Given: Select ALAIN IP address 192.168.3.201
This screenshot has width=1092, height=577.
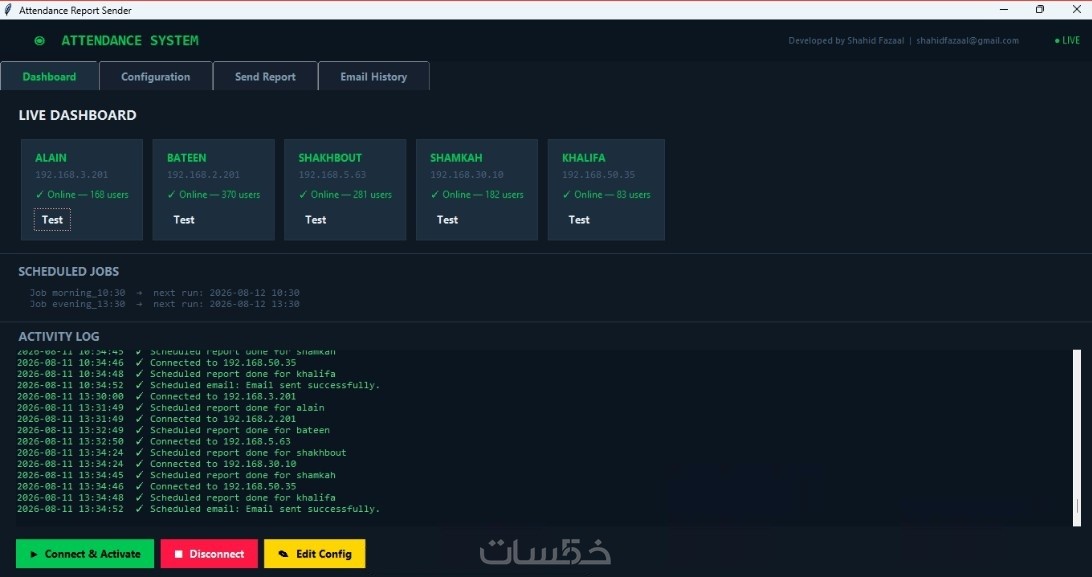Looking at the screenshot, I should click(x=72, y=175).
